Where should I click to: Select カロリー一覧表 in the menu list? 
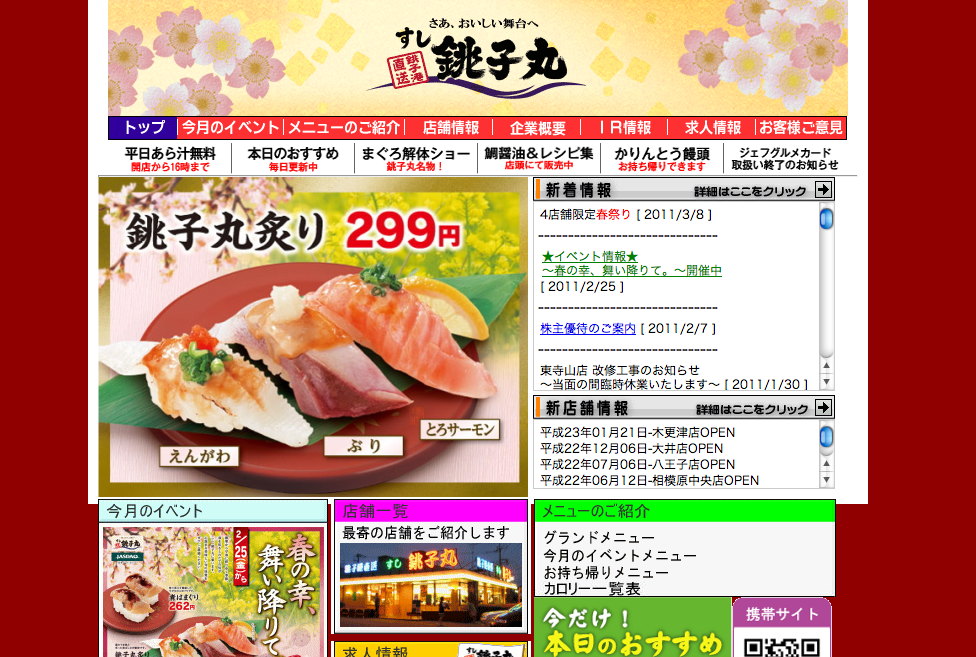[591, 589]
